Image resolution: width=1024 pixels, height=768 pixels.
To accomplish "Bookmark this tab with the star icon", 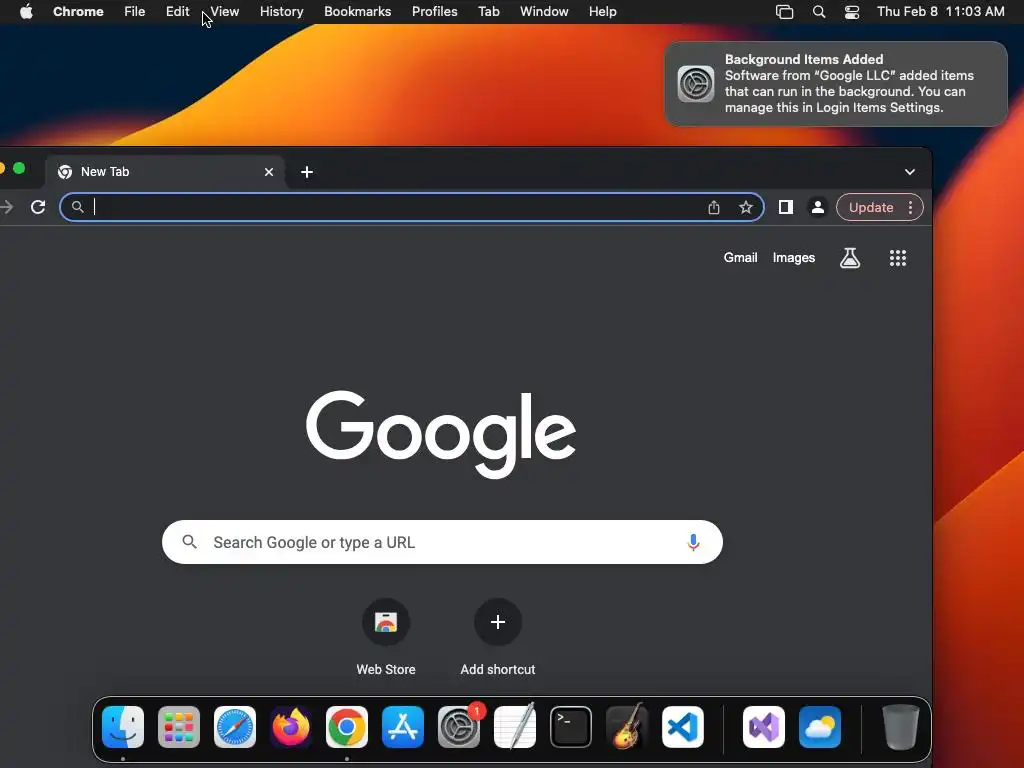I will [x=746, y=207].
